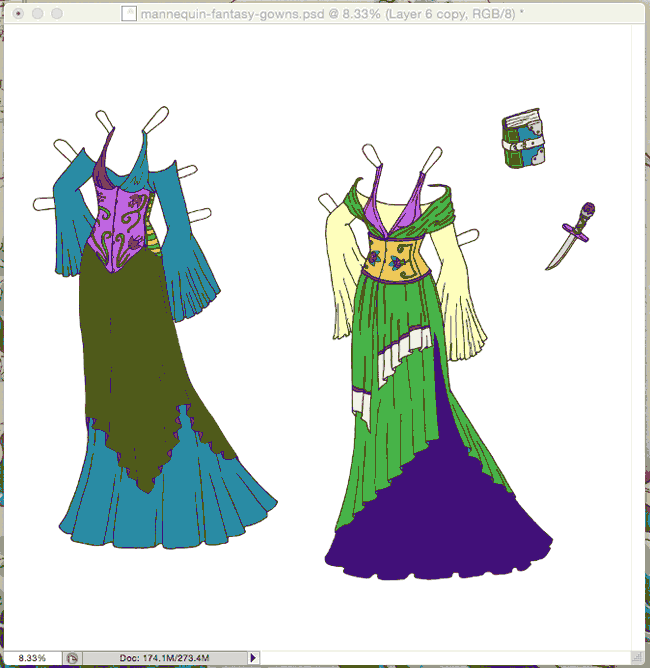Open the status bar info flyout arrow
This screenshot has height=668, width=650.
coord(253,658)
